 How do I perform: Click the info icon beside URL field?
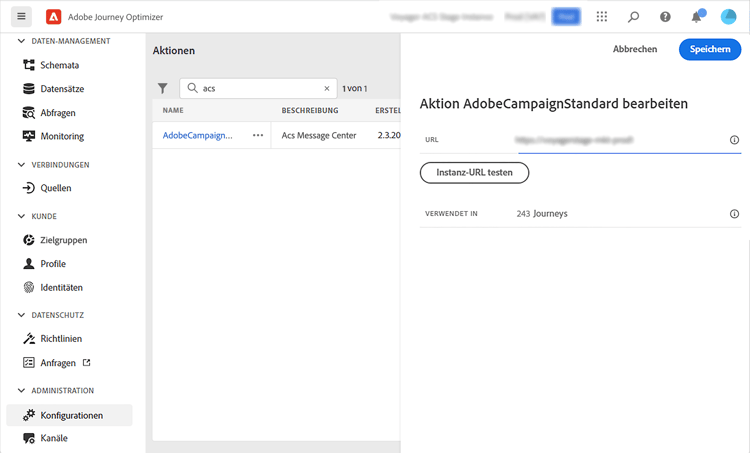[734, 140]
